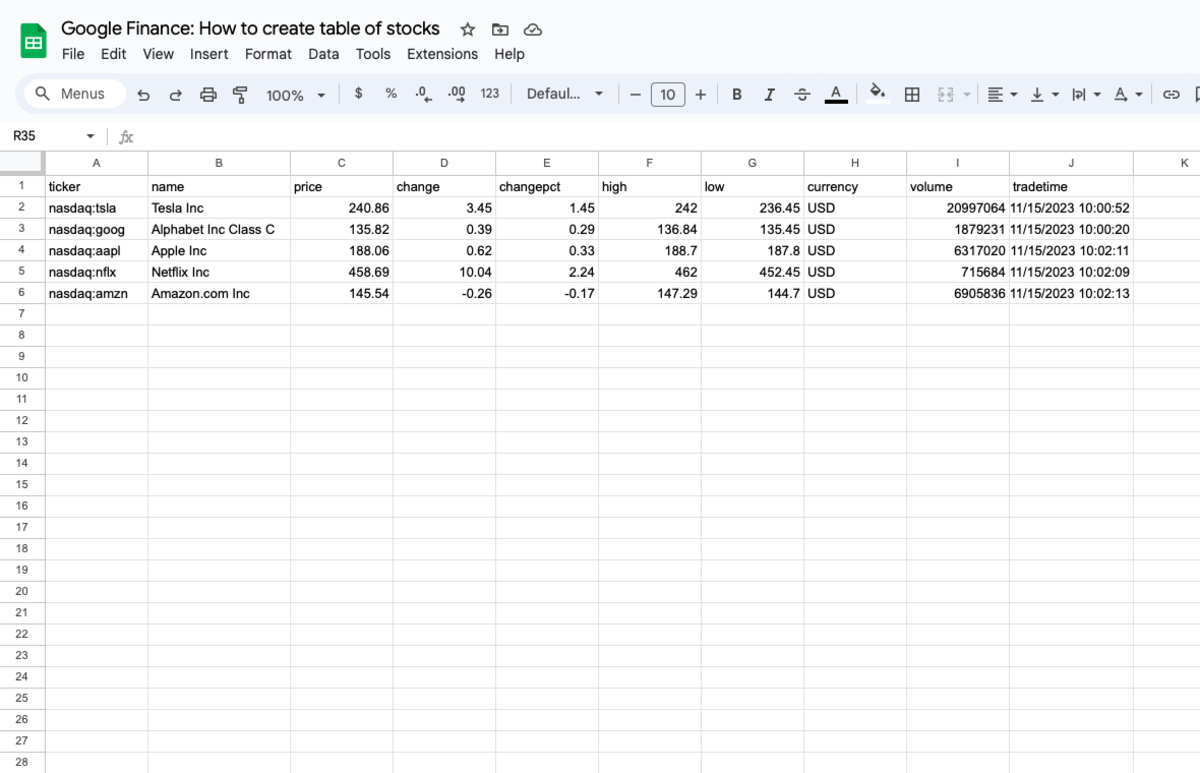Expand the horizontal align dropdown

[x=1002, y=94]
